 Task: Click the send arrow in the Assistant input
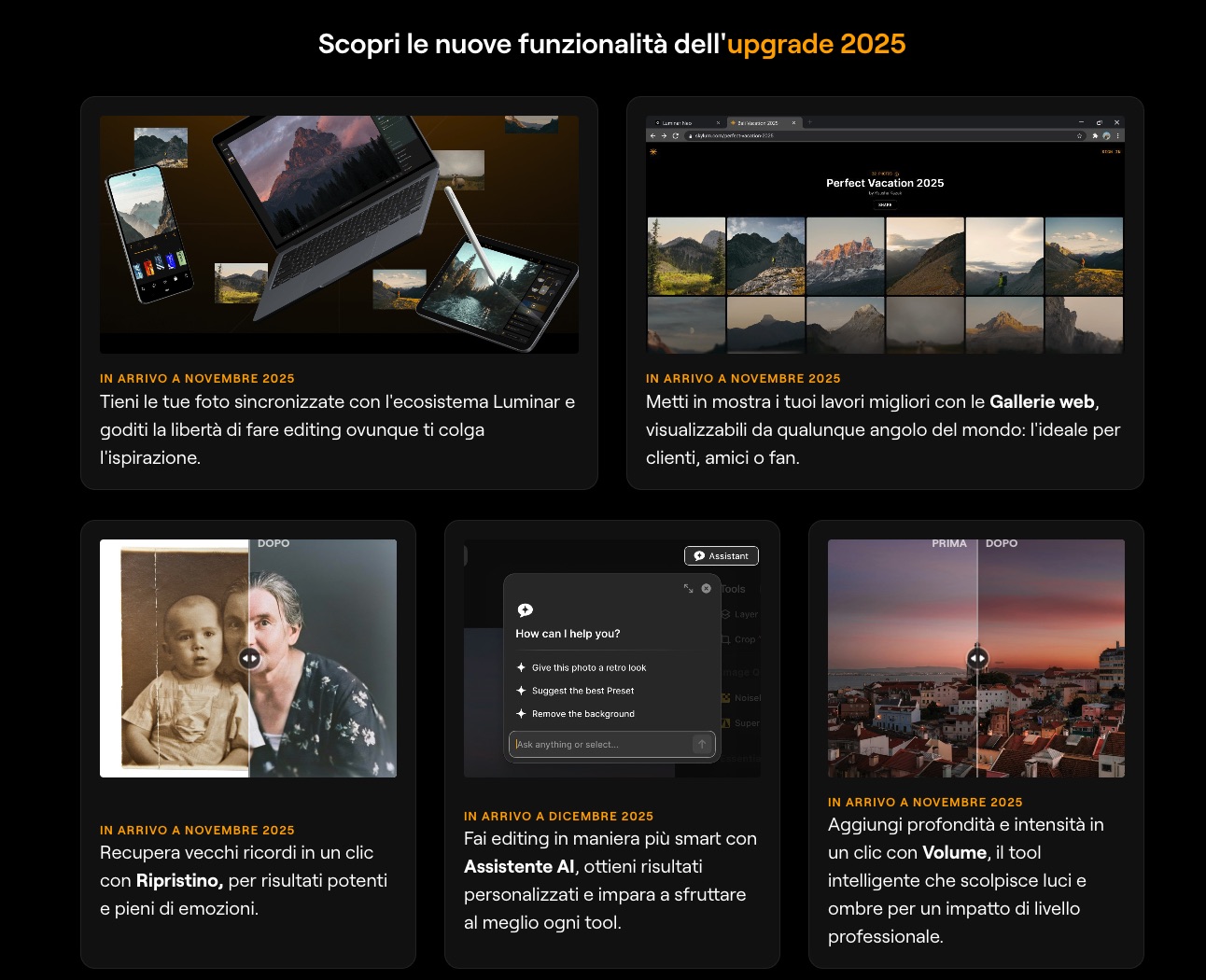[x=701, y=744]
